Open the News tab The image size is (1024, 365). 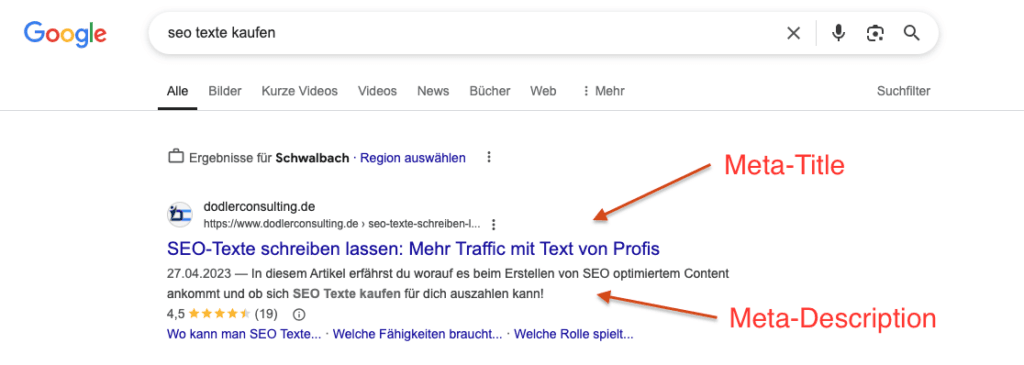[433, 91]
